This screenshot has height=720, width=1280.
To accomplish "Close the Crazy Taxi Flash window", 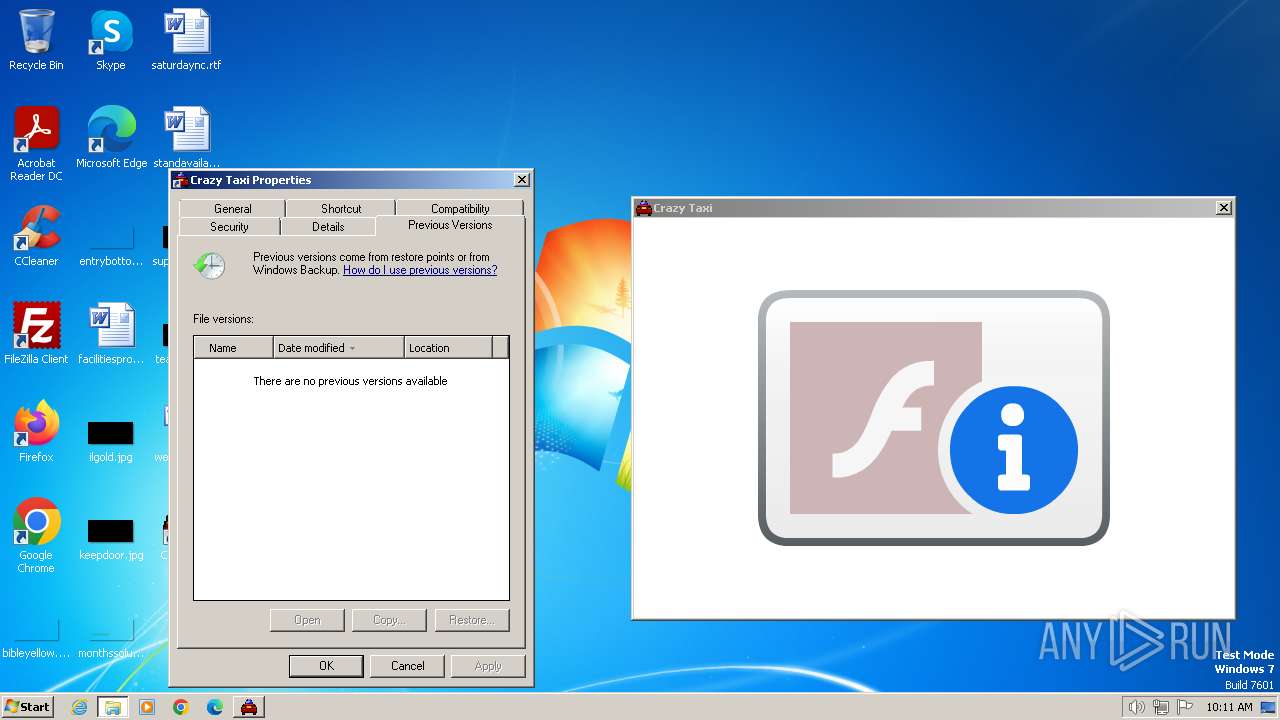I will [x=1223, y=208].
